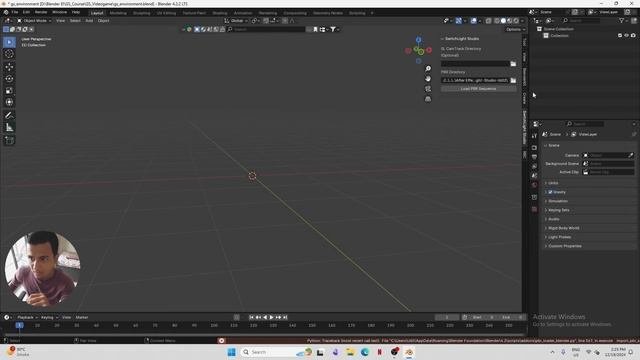640x360 pixels.
Task: Open the Tool properties tab icon
Action: (x=534, y=136)
